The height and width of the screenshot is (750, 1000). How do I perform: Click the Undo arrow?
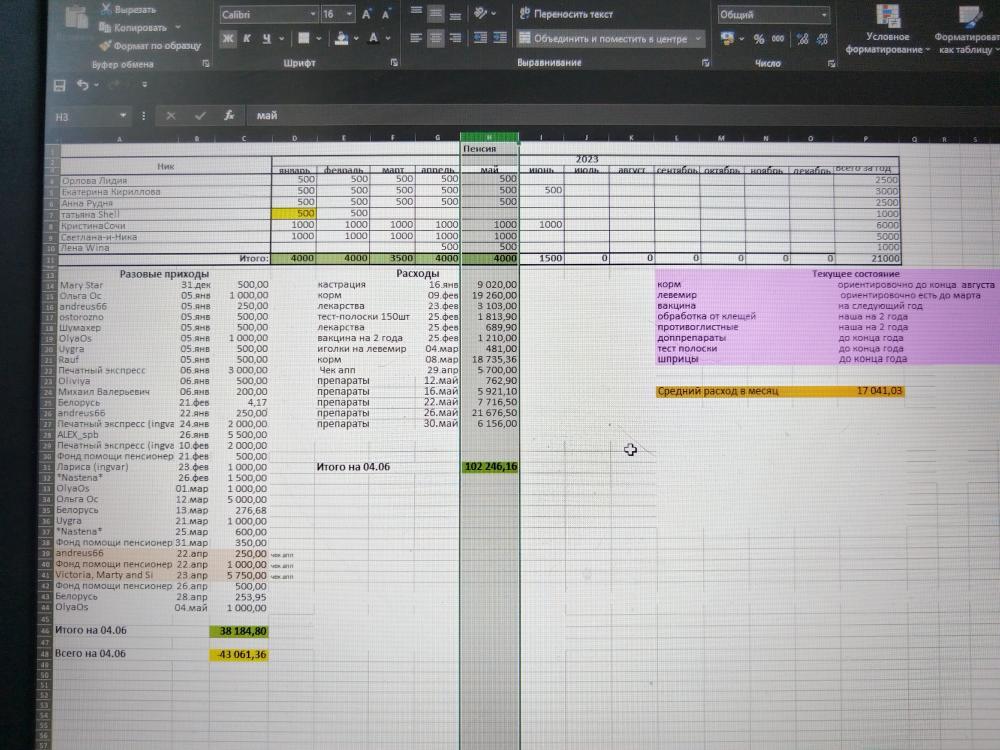[x=82, y=84]
